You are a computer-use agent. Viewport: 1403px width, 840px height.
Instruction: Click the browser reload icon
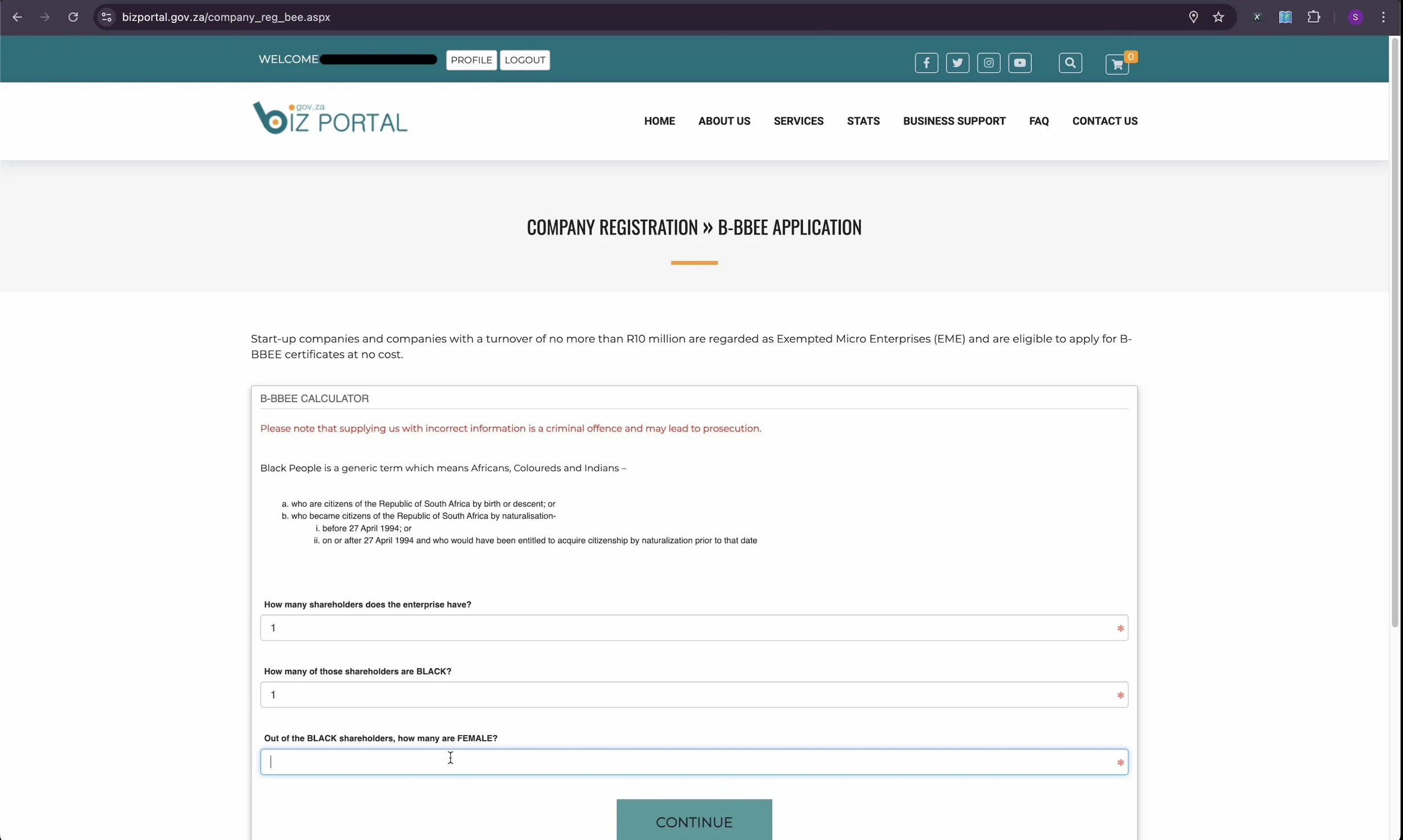click(73, 17)
